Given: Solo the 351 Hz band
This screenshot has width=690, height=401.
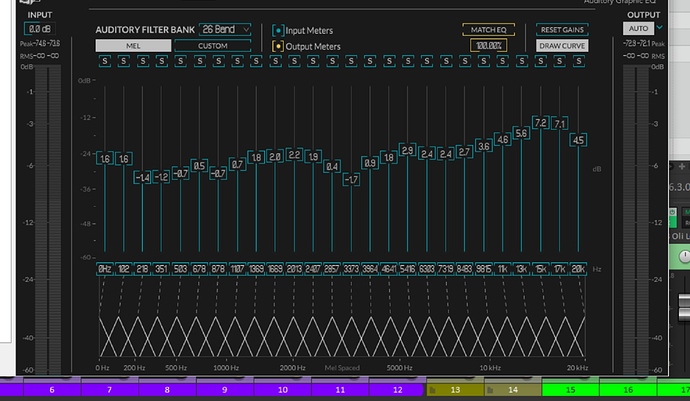Looking at the screenshot, I should [x=161, y=61].
